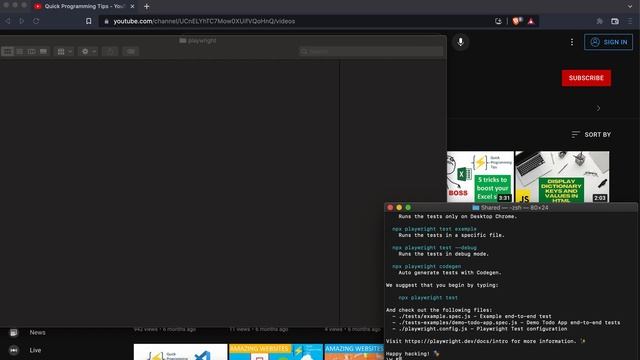Reload the page with the refresh icon

[x=36, y=21]
